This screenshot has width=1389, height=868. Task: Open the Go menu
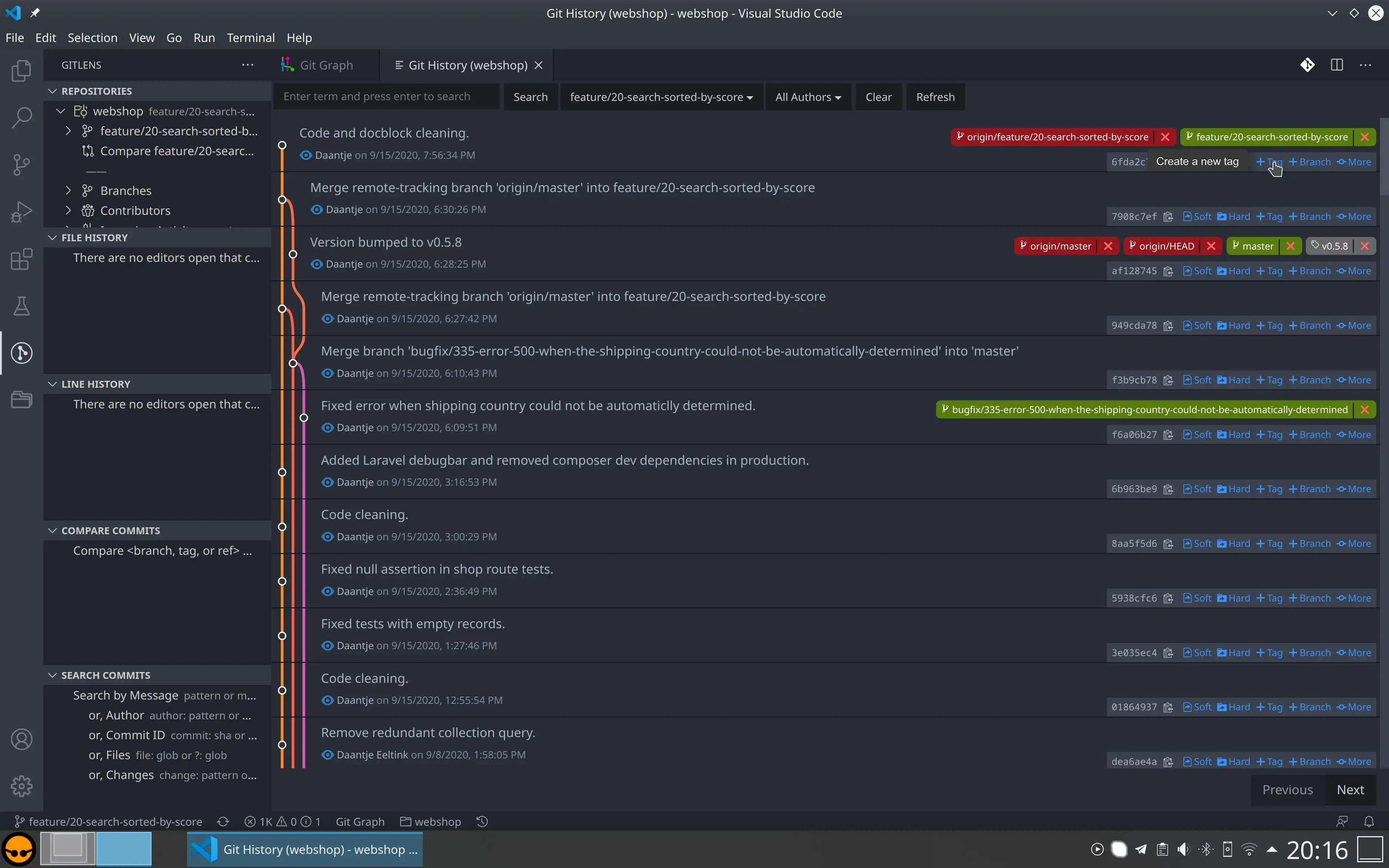[174, 38]
